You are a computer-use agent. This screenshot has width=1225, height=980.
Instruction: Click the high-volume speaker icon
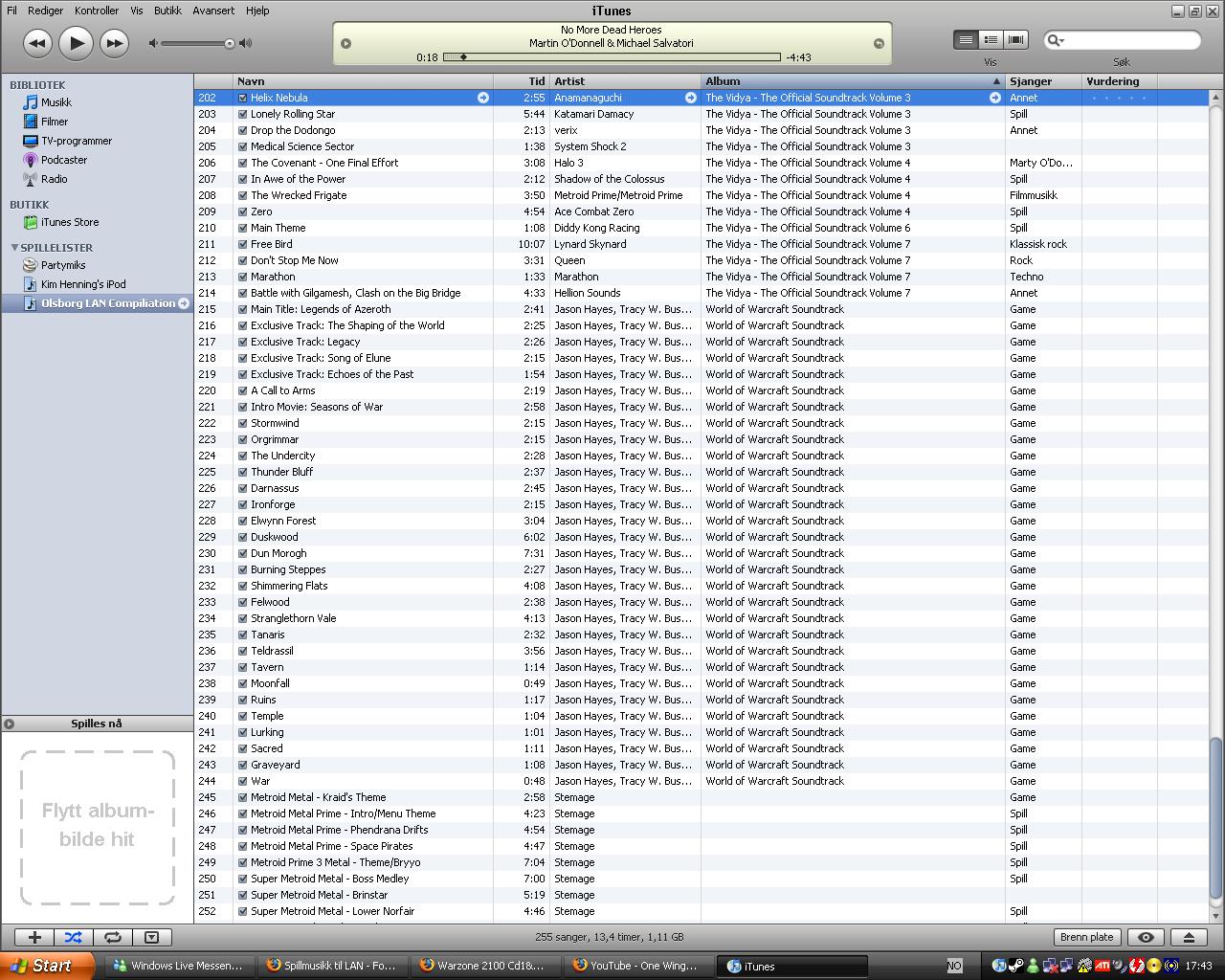point(246,43)
